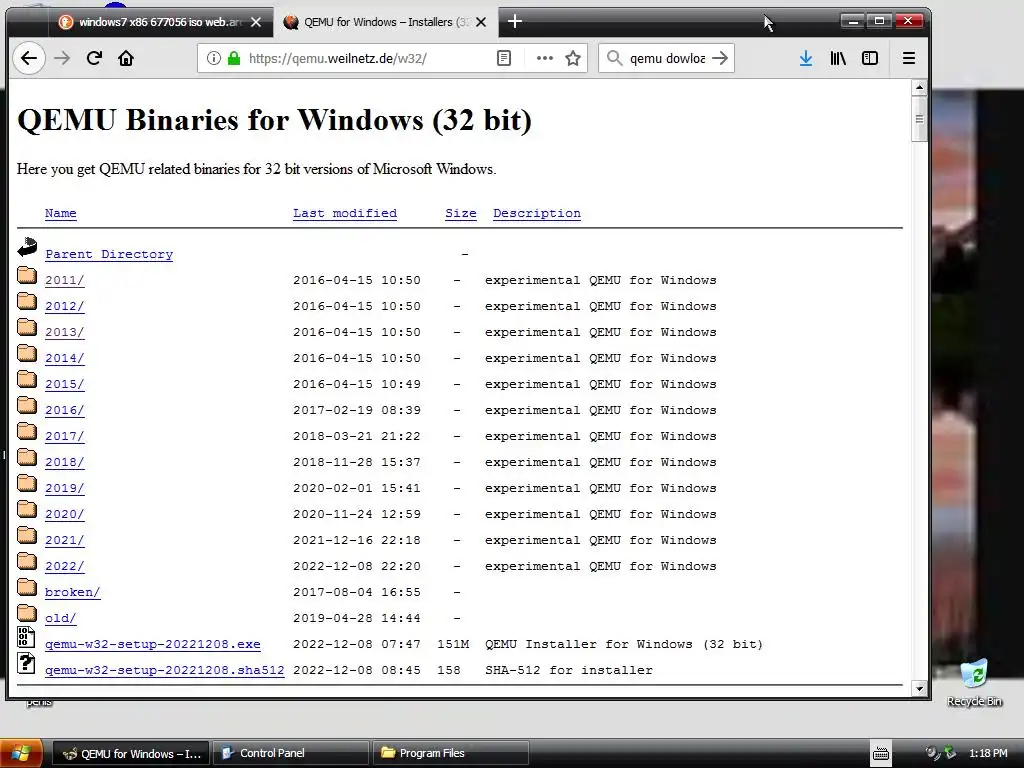Open the old/ folder link

(x=60, y=618)
